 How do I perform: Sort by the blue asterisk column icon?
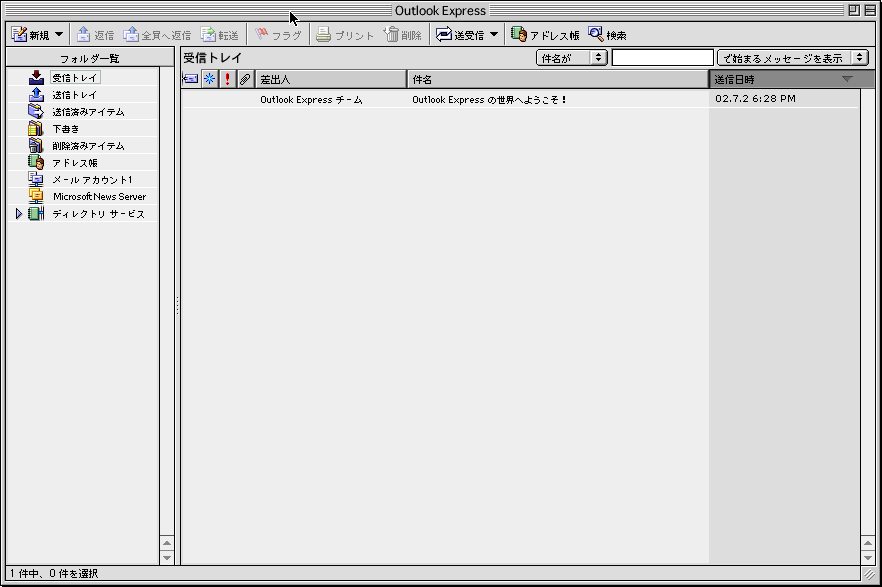point(209,79)
